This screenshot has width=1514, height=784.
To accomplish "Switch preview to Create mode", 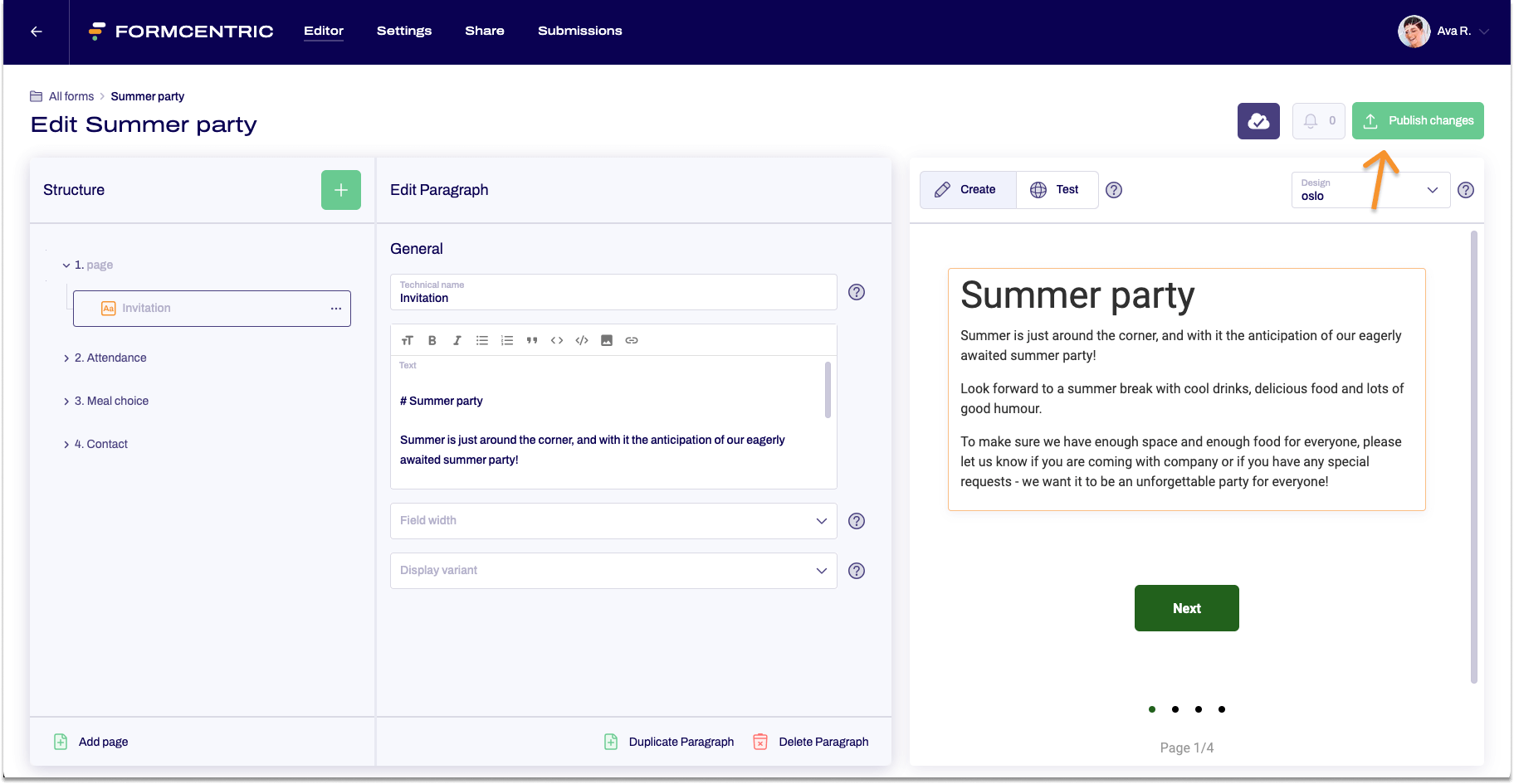I will click(x=968, y=190).
